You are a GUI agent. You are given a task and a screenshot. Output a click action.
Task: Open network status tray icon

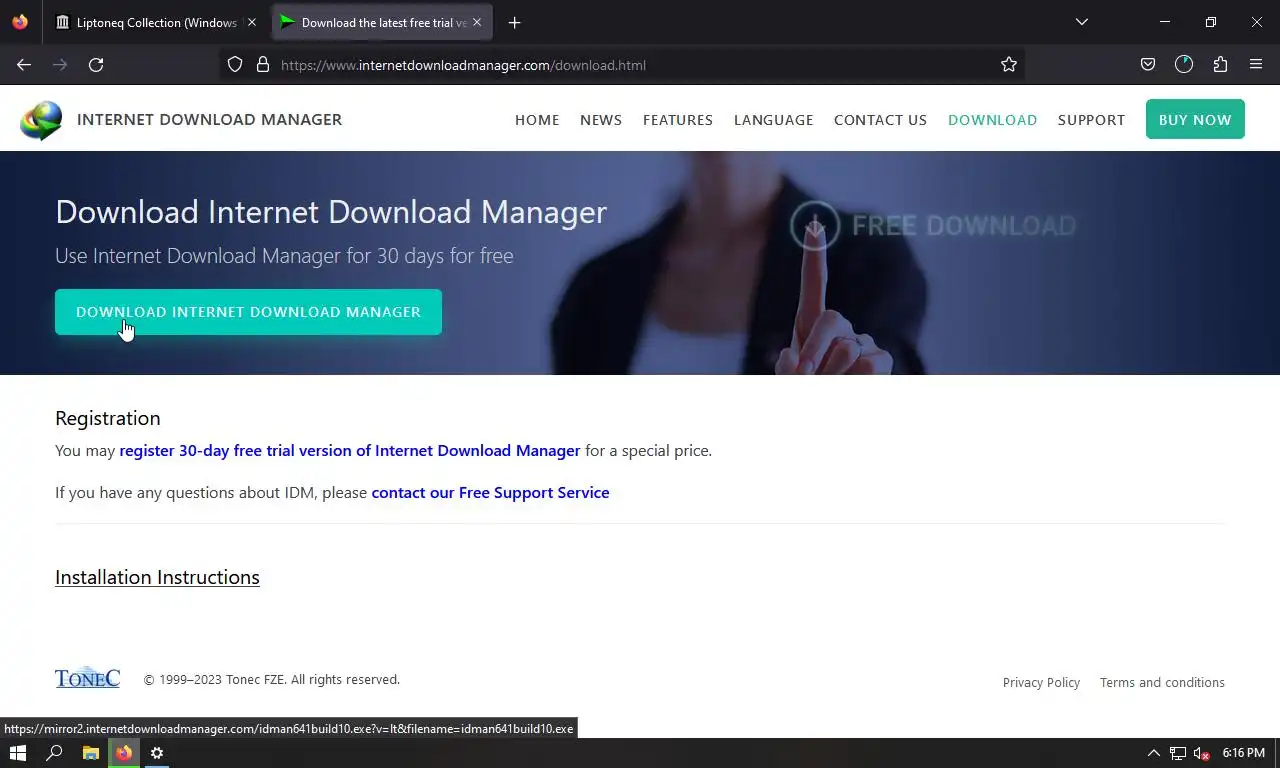click(1178, 753)
